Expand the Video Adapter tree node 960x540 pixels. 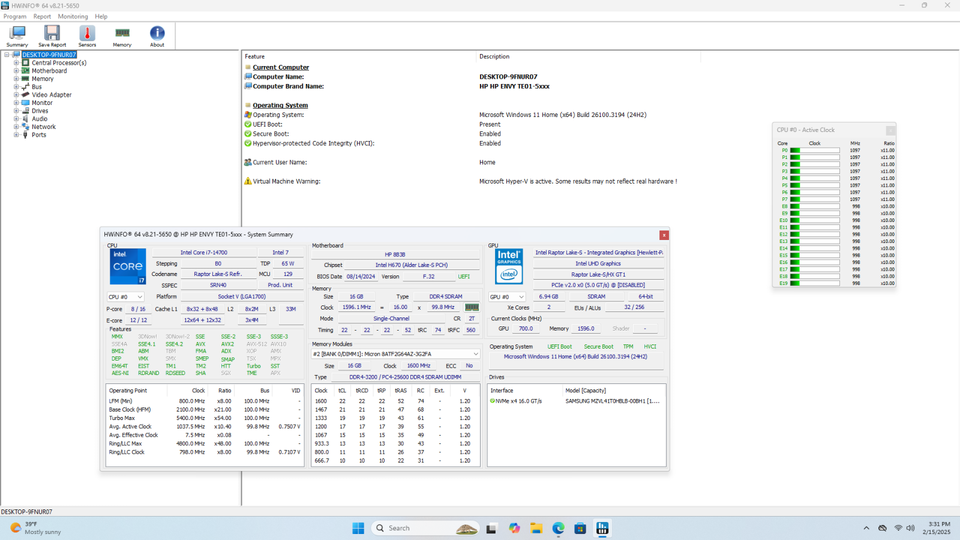(16, 95)
